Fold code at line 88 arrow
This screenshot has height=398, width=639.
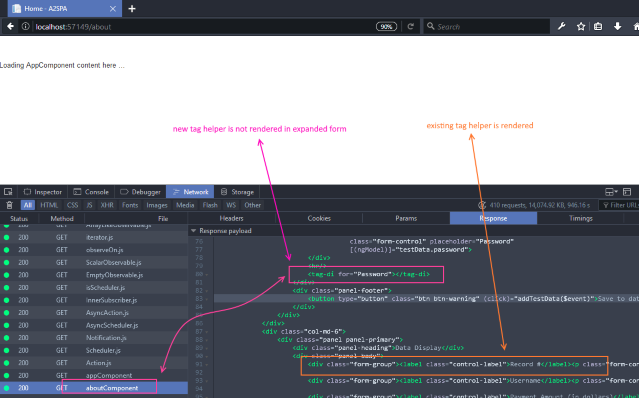(207, 340)
